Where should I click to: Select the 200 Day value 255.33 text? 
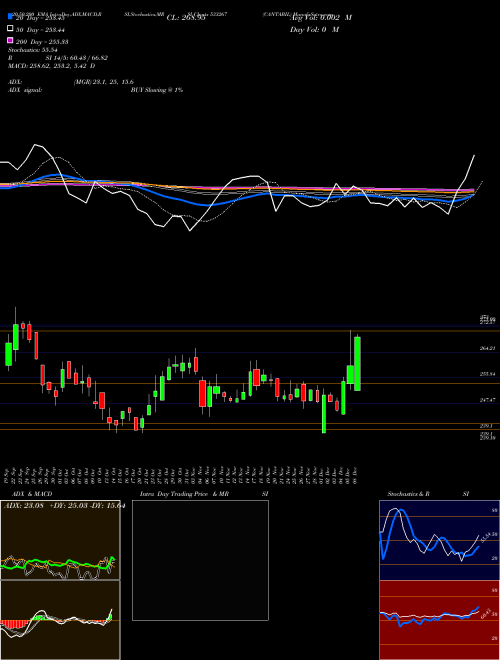[55, 42]
